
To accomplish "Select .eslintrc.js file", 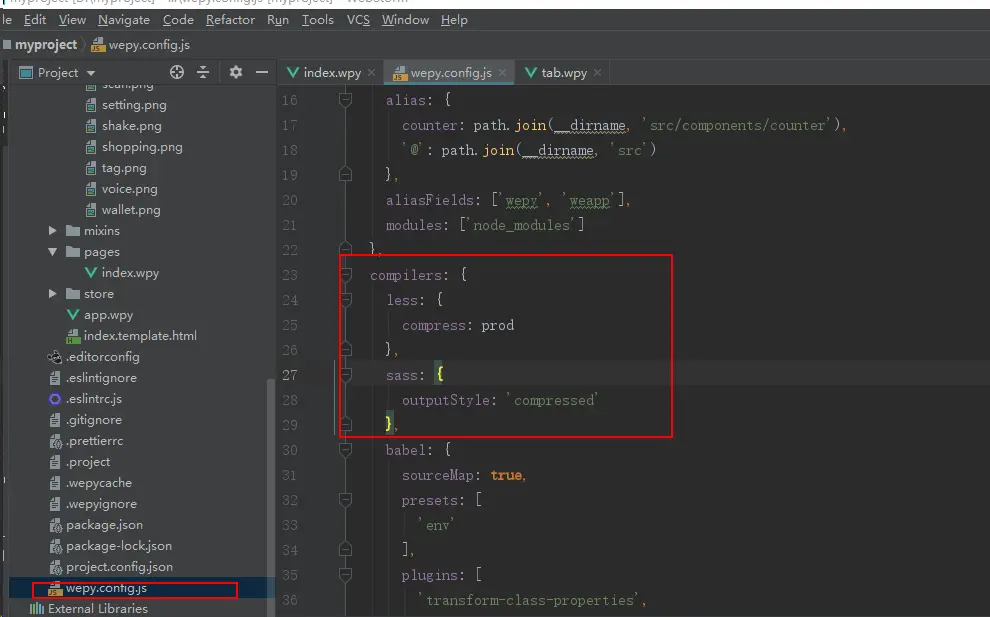I will point(94,398).
